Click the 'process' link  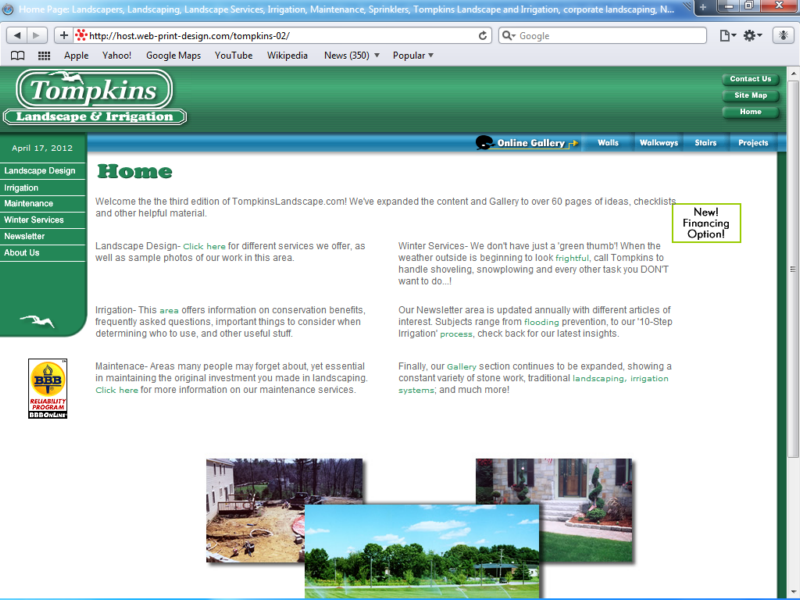456,335
